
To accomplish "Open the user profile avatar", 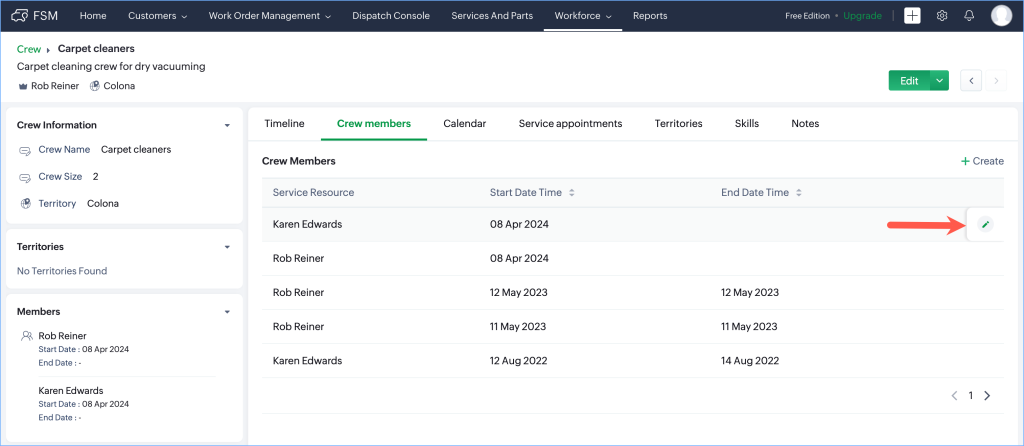I will (x=1001, y=16).
